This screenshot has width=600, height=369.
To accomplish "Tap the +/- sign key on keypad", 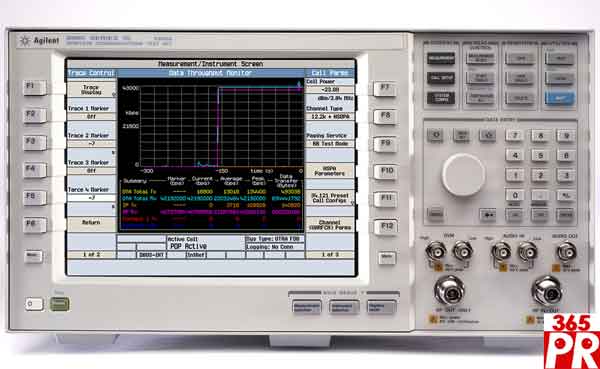I will point(566,195).
